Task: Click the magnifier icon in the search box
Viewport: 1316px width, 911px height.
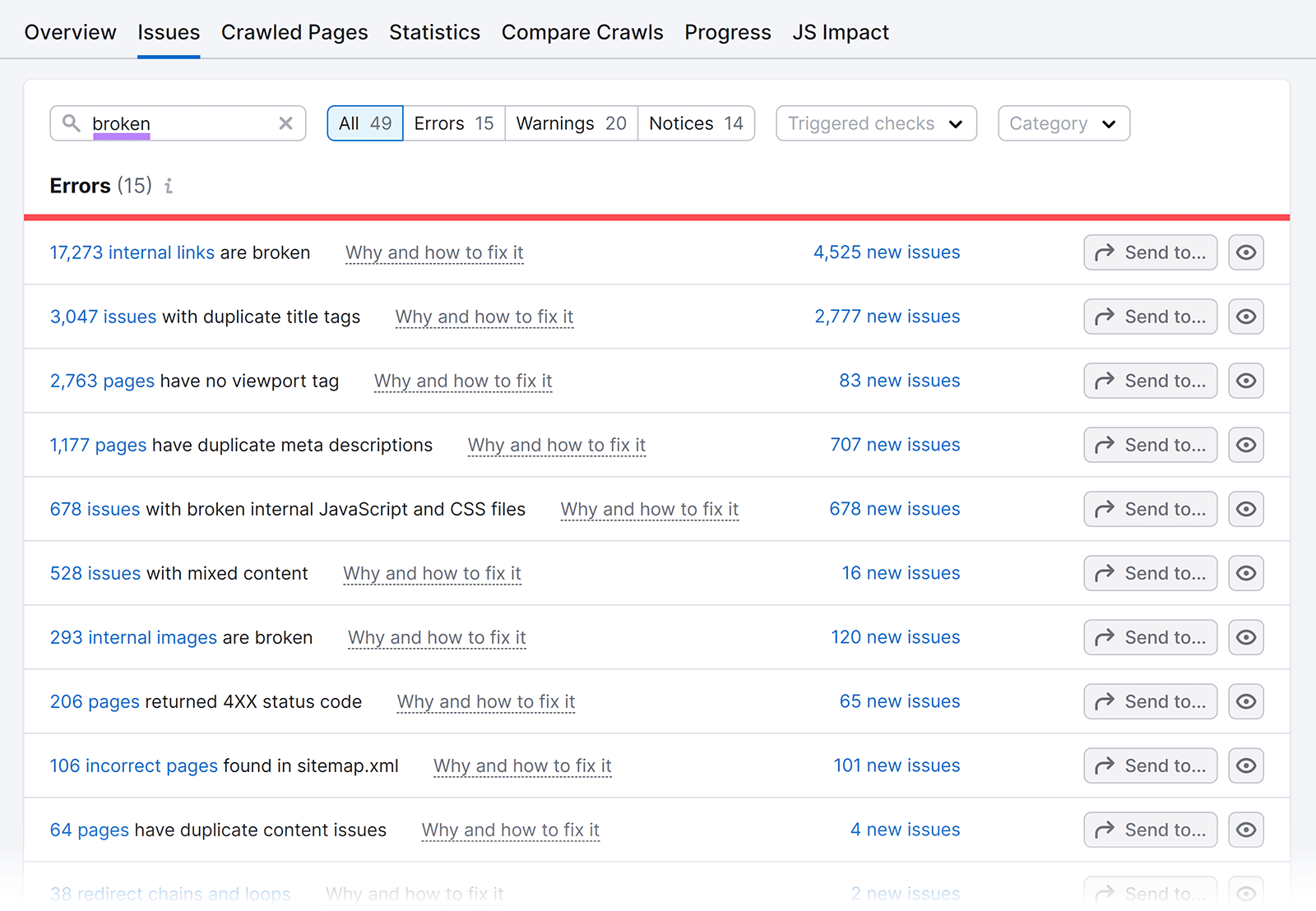Action: coord(72,123)
